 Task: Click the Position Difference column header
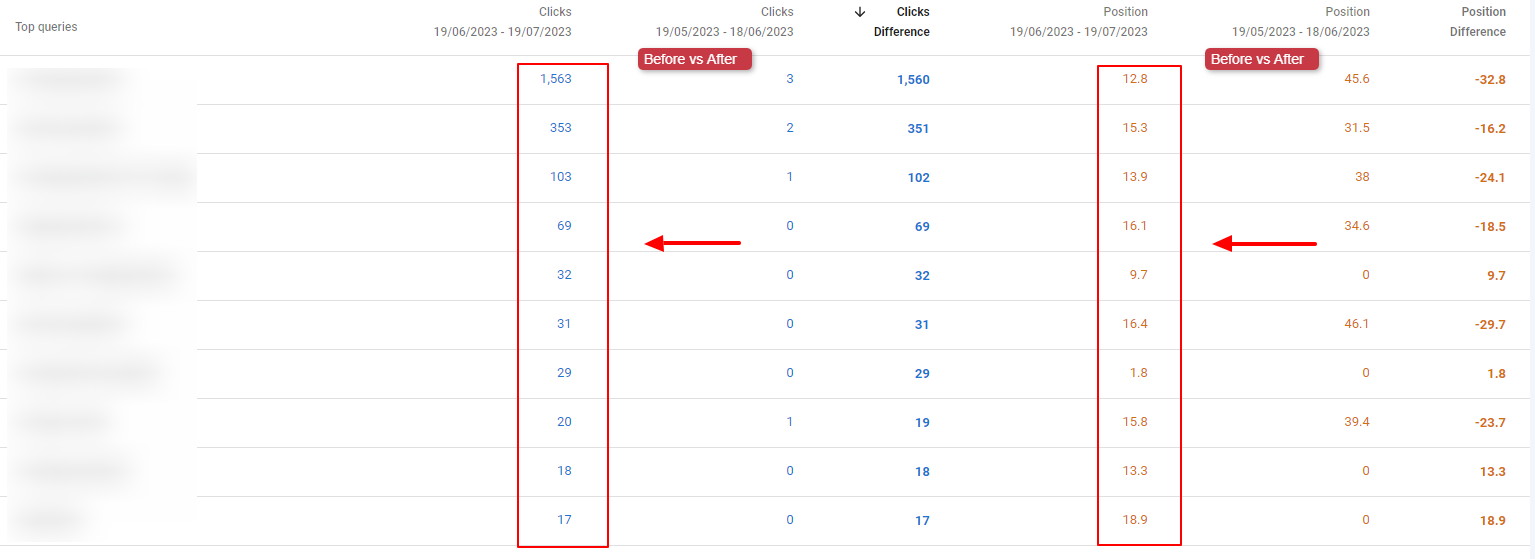coord(1478,22)
